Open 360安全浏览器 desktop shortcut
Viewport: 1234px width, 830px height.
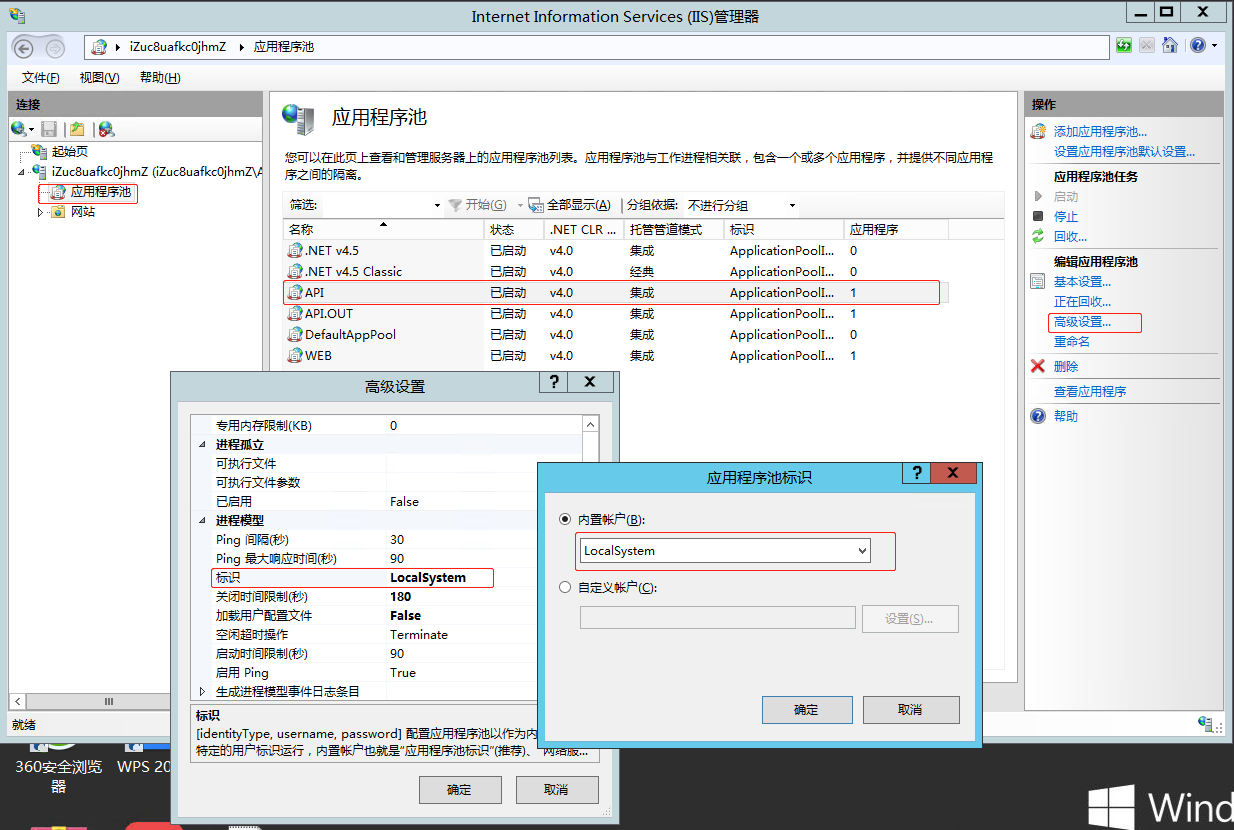coord(58,767)
